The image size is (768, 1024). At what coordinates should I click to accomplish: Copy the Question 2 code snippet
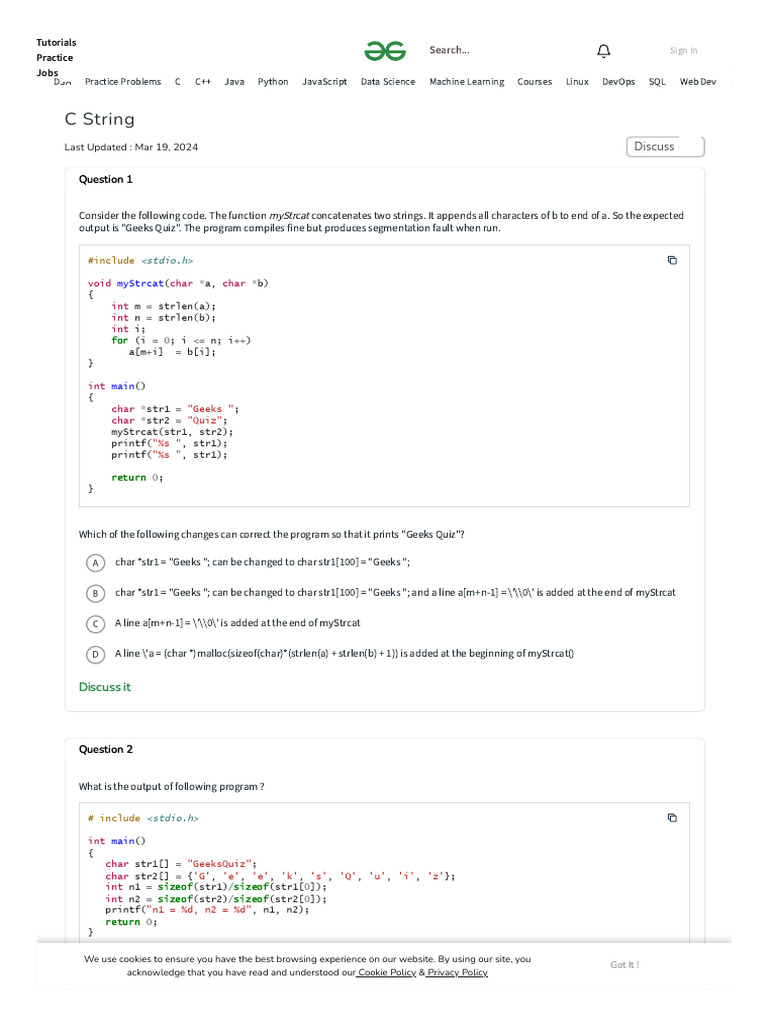click(672, 817)
